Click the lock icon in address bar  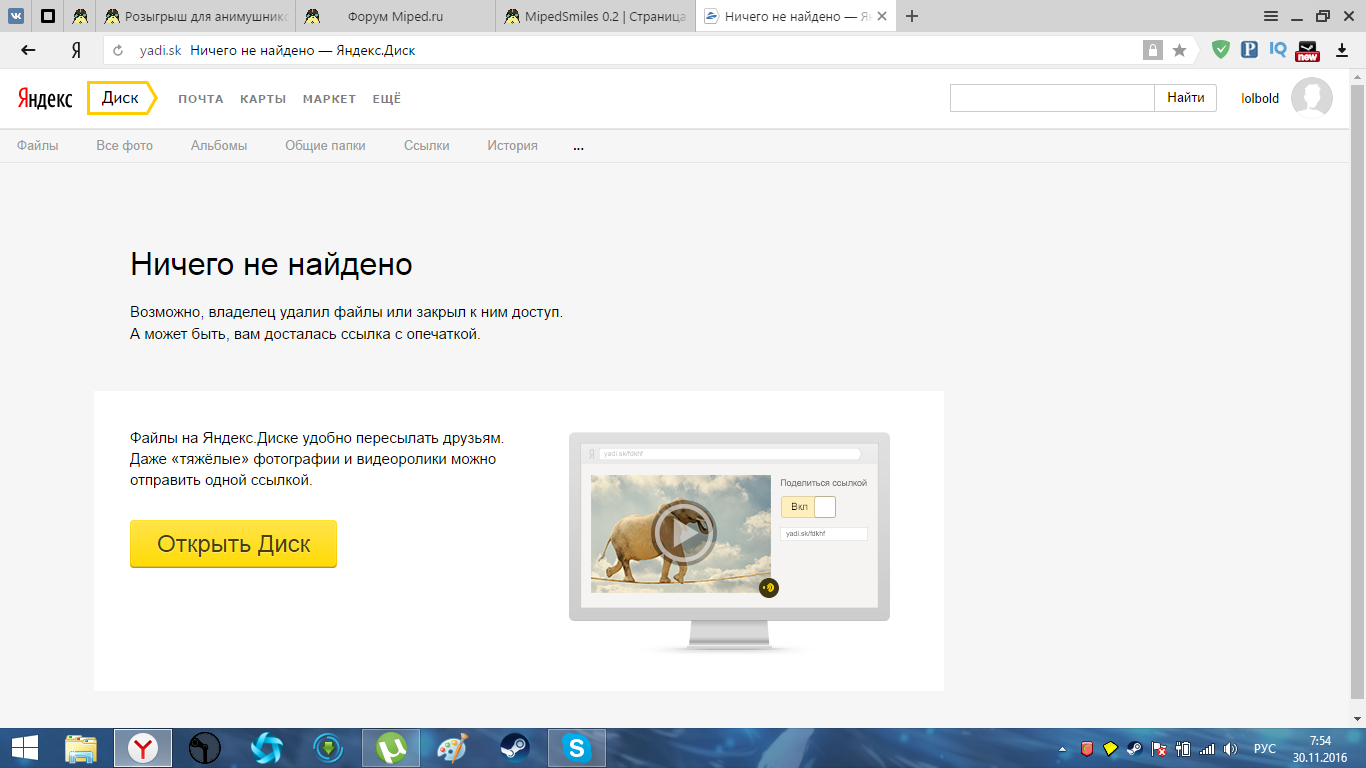point(1153,50)
